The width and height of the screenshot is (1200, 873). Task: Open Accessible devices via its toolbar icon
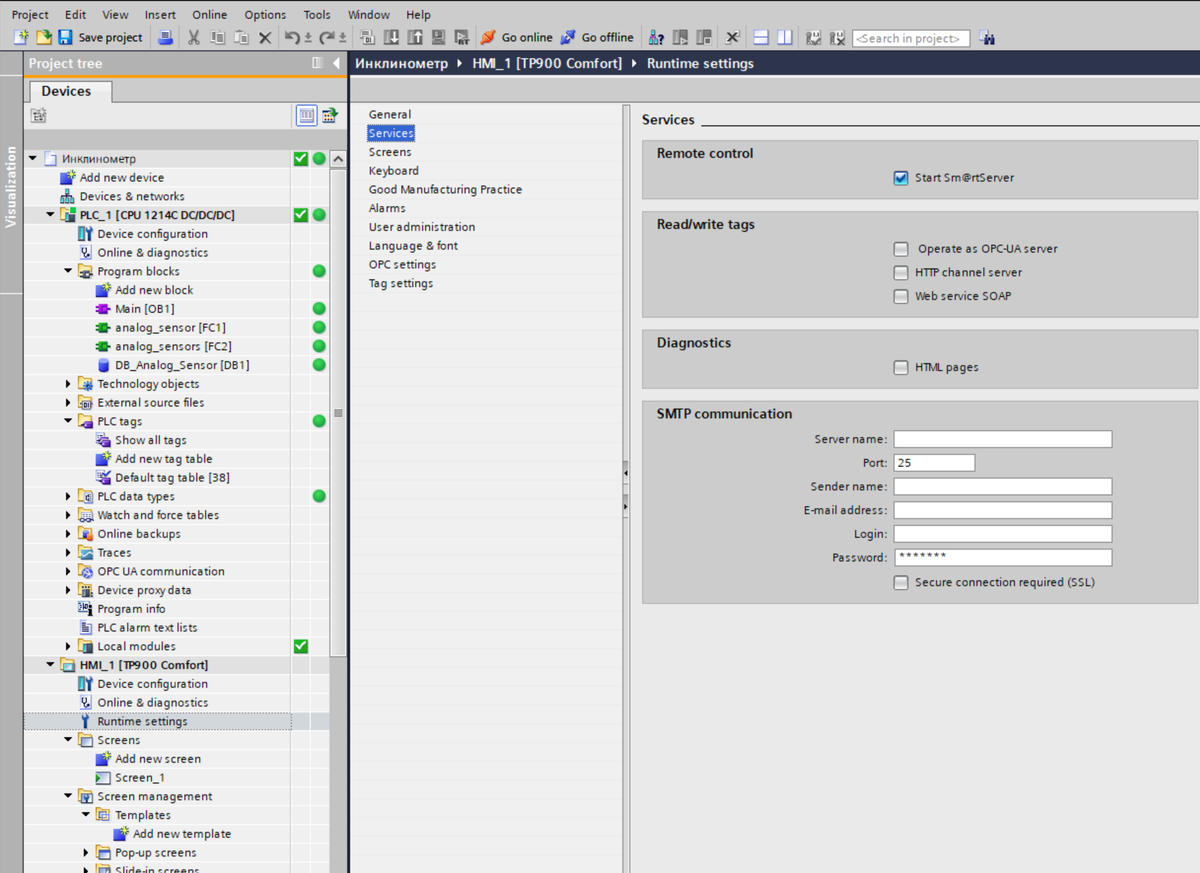point(654,37)
